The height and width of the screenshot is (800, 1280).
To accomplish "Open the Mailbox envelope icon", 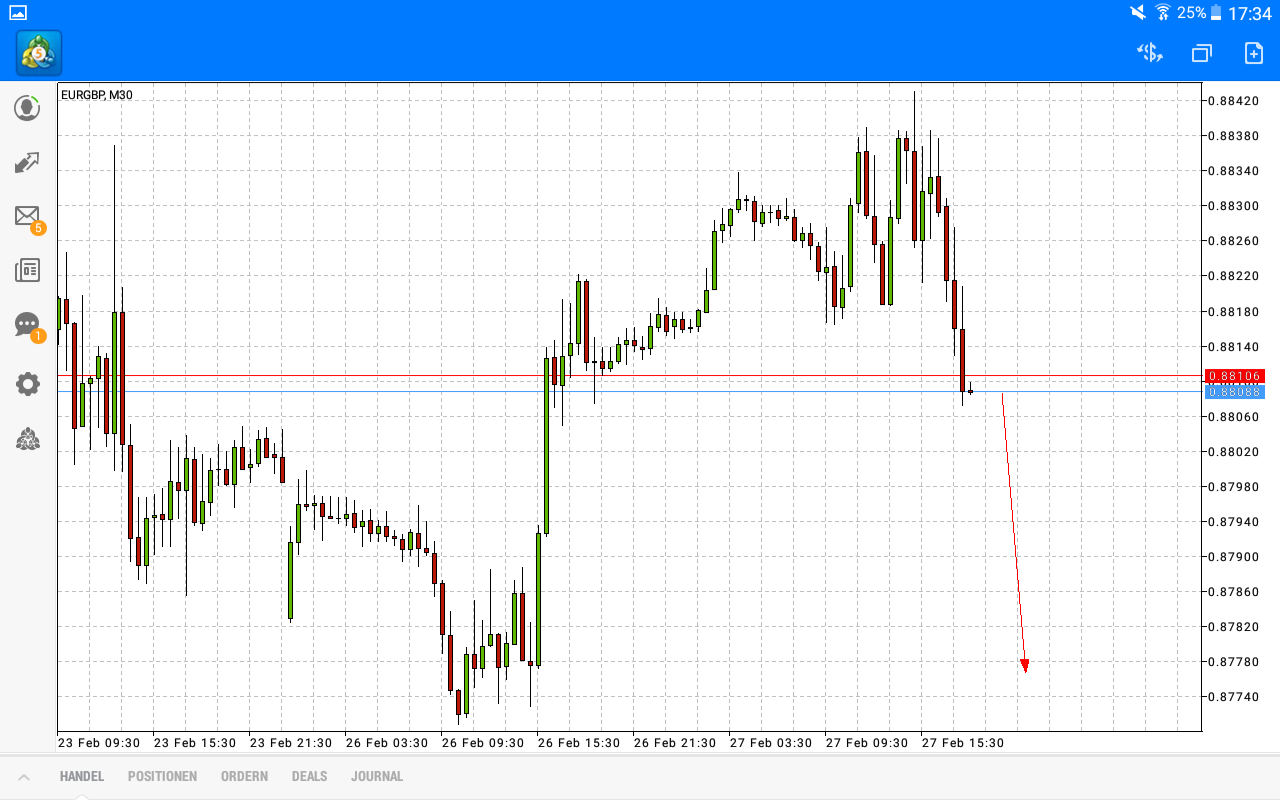I will pos(28,217).
